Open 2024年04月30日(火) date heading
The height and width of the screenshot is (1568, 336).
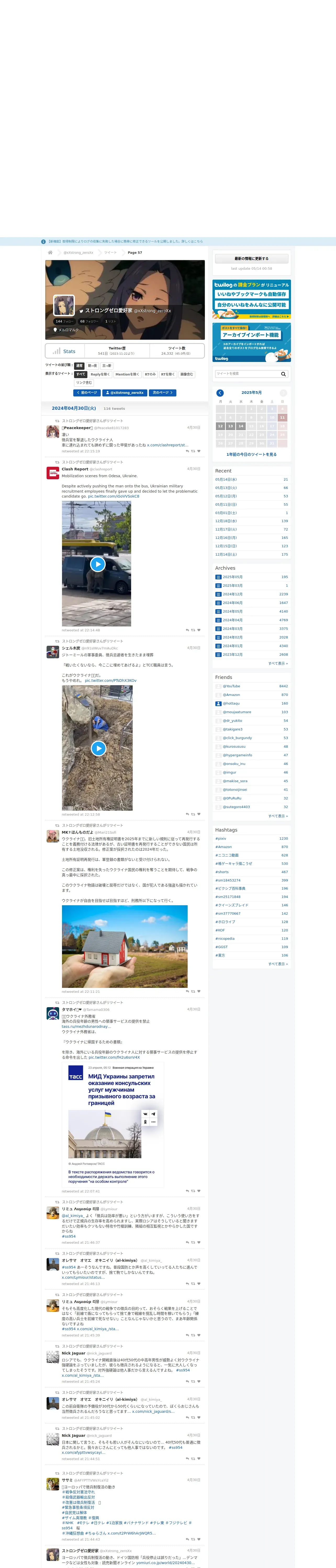pyautogui.click(x=74, y=408)
